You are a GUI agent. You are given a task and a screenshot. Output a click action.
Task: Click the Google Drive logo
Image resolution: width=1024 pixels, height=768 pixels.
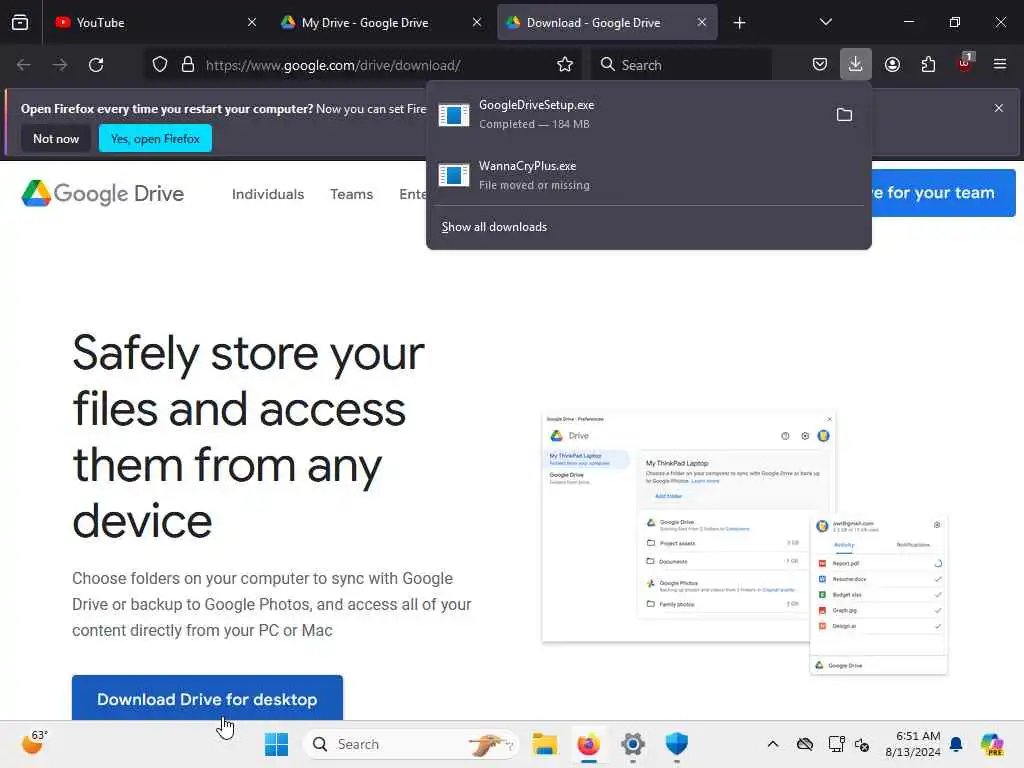(103, 193)
